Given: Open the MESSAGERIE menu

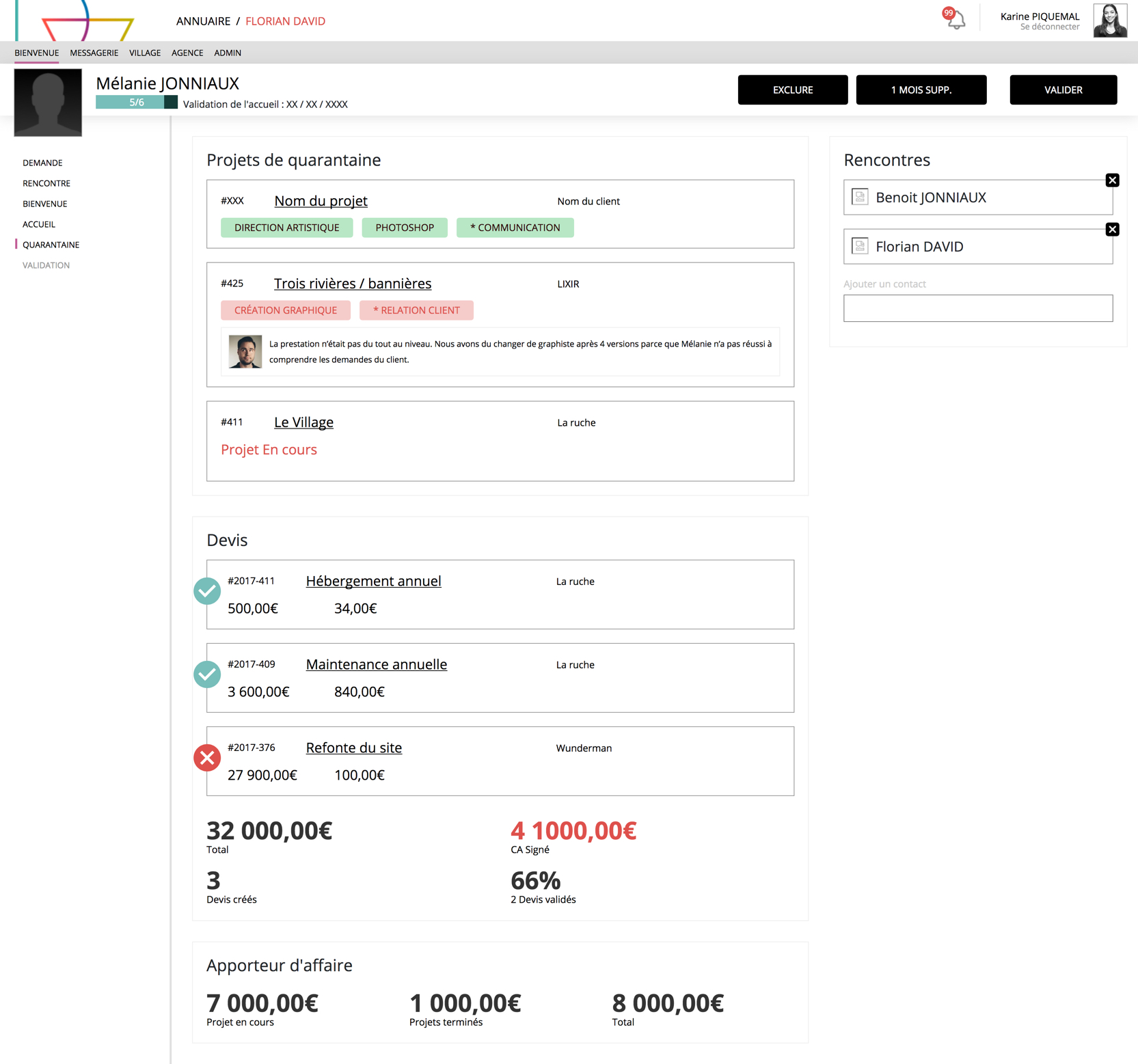Looking at the screenshot, I should click(94, 53).
